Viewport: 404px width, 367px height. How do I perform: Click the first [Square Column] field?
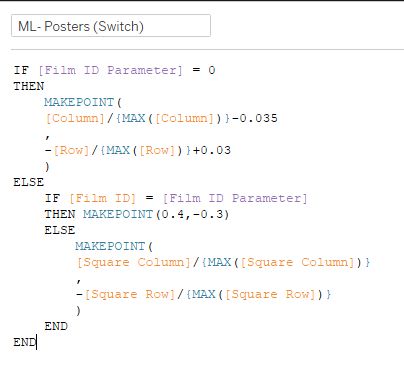click(134, 262)
